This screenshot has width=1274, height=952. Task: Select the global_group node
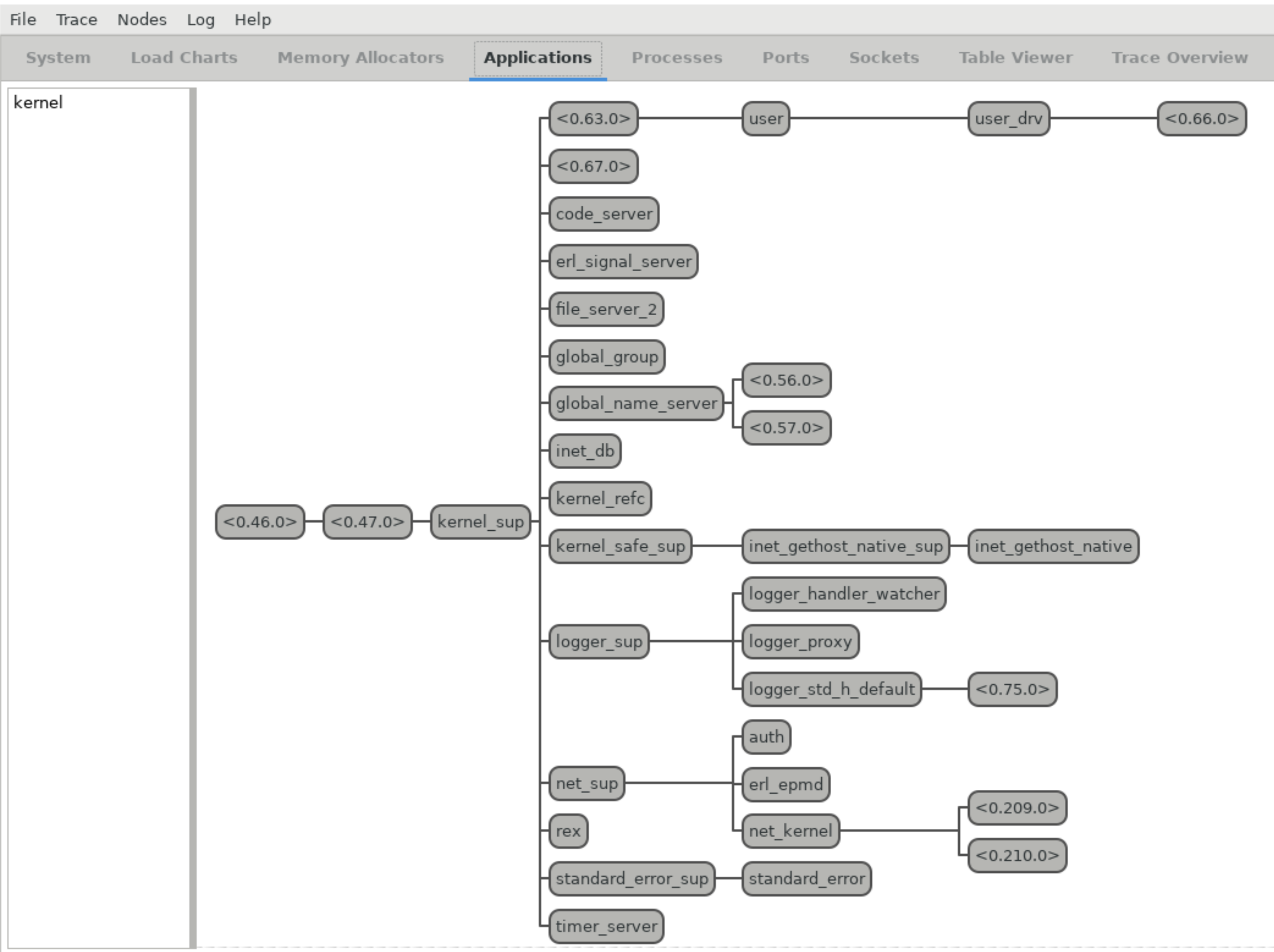[606, 356]
